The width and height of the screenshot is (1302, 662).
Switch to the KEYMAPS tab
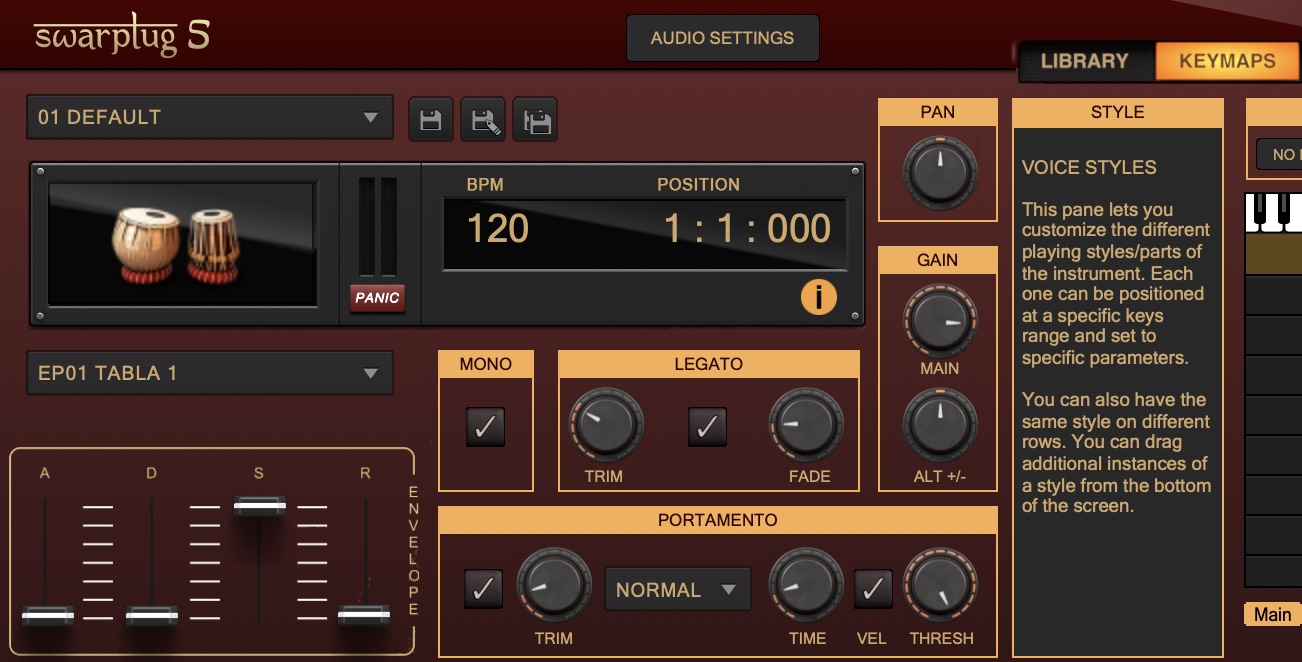coord(1227,61)
